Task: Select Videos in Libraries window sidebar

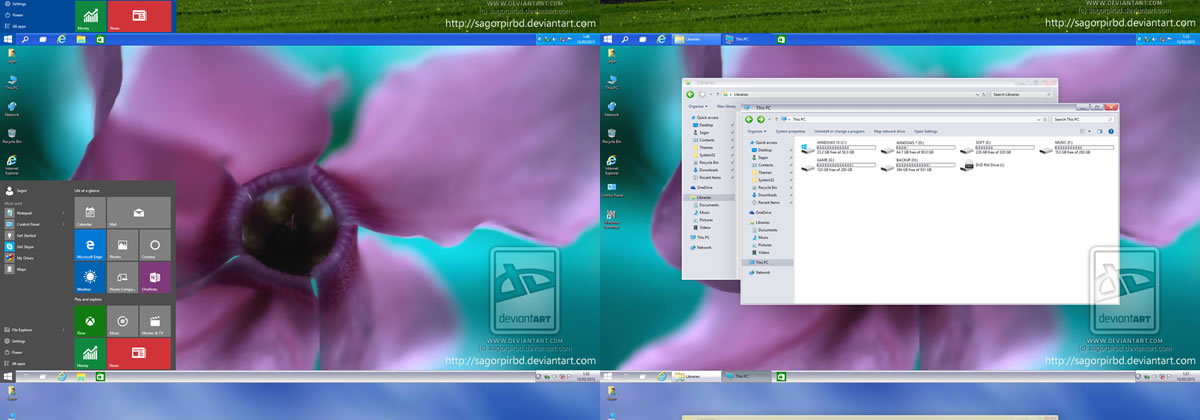Action: [x=704, y=227]
